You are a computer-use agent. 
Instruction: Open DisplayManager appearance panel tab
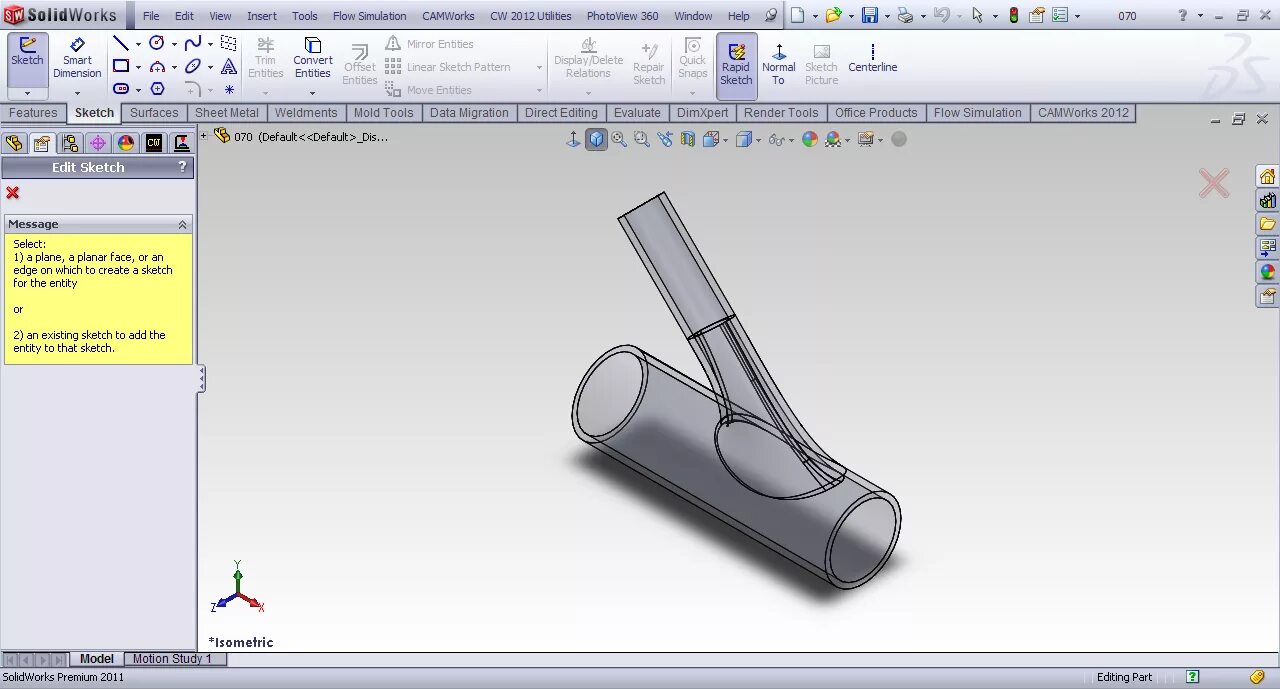(x=126, y=143)
